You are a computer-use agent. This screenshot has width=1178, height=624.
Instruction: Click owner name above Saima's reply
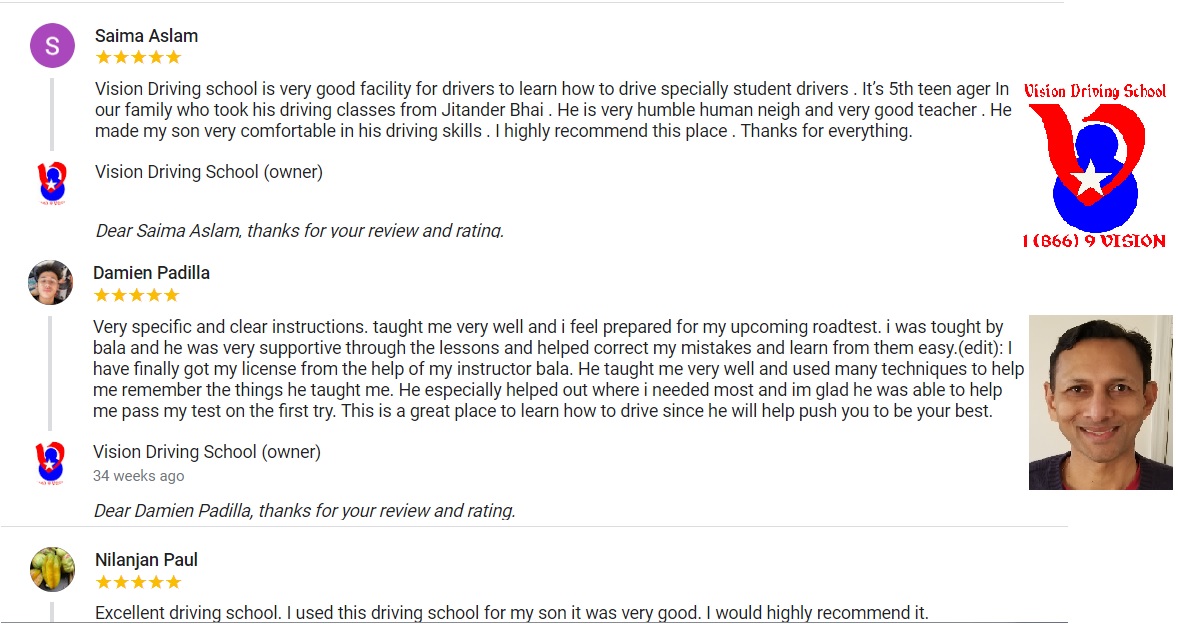[208, 172]
